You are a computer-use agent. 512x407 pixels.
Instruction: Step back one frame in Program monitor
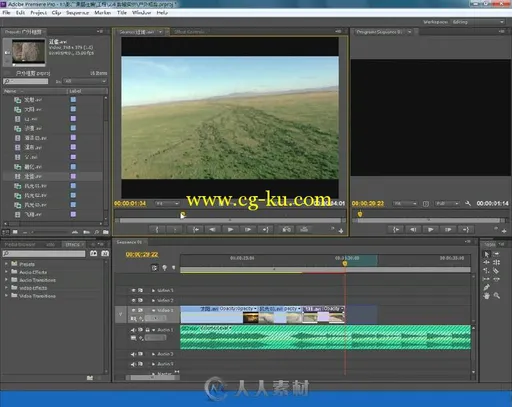pyautogui.click(x=413, y=229)
